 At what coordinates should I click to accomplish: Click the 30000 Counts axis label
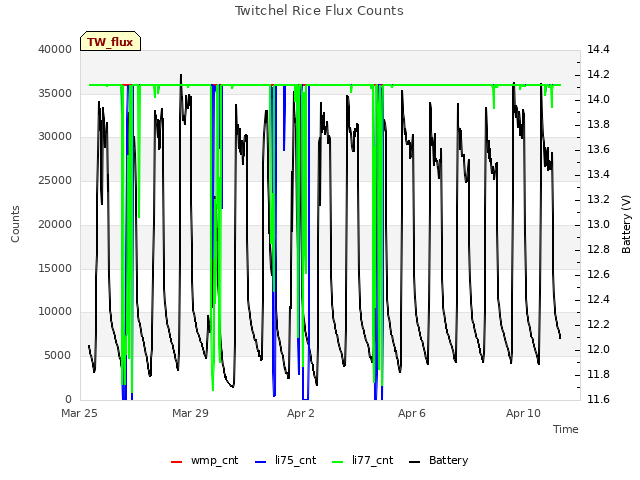(55, 137)
